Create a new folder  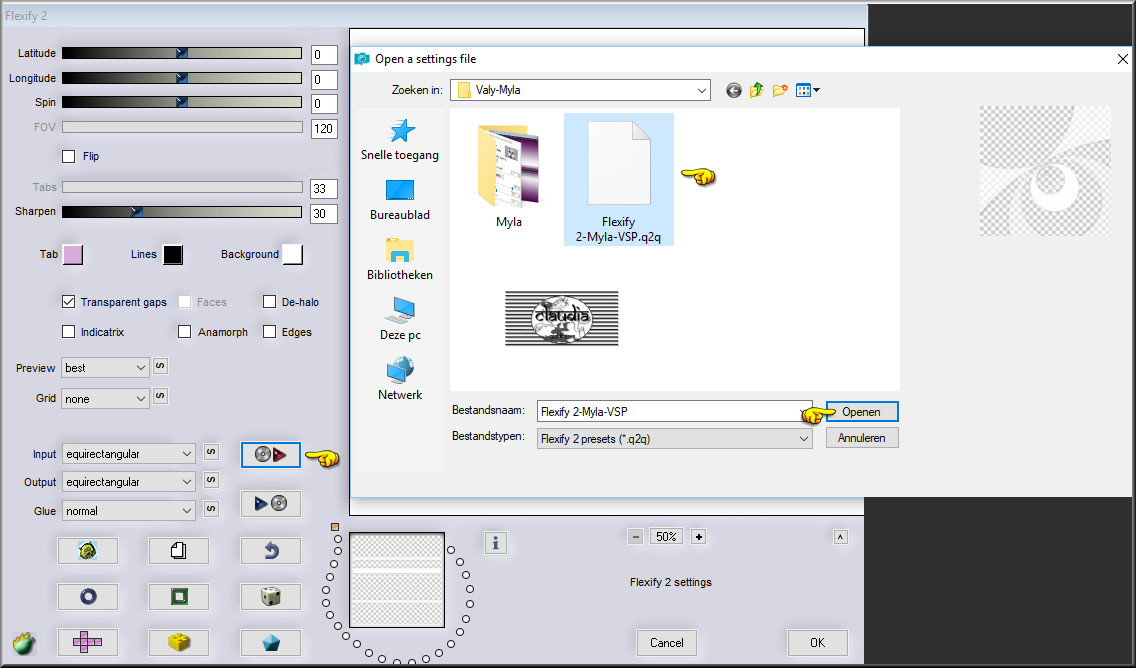coord(780,91)
